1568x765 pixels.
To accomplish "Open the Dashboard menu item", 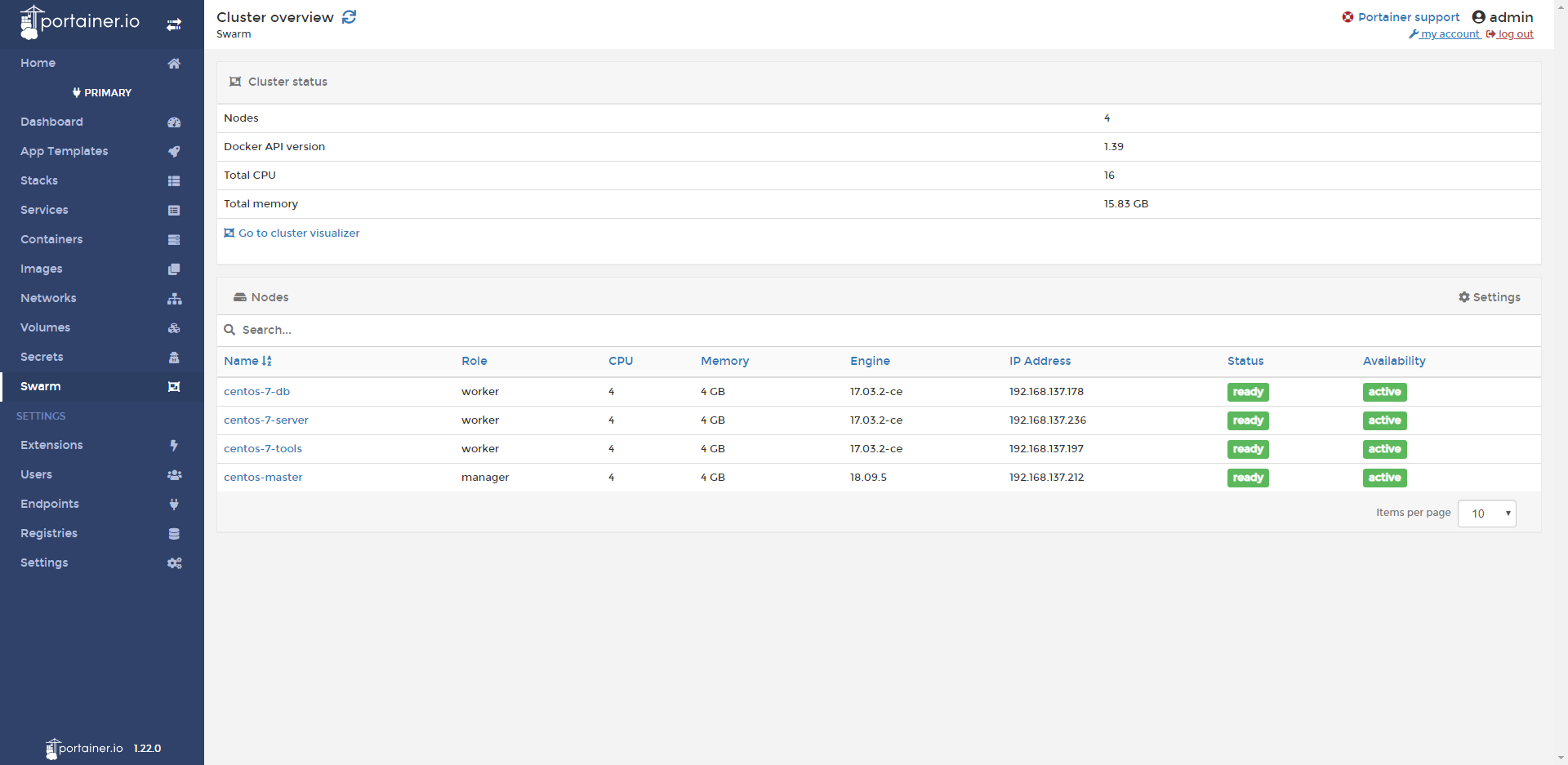I will pyautogui.click(x=51, y=122).
